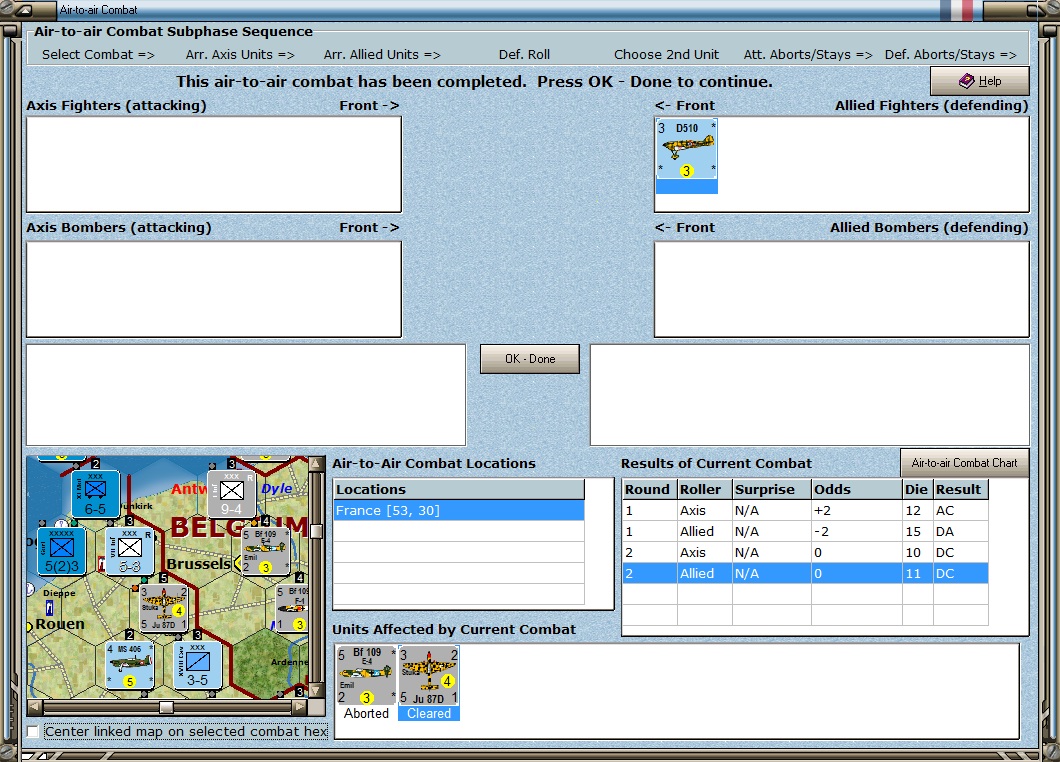Click OK - Done button
This screenshot has width=1060, height=762.
point(530,359)
